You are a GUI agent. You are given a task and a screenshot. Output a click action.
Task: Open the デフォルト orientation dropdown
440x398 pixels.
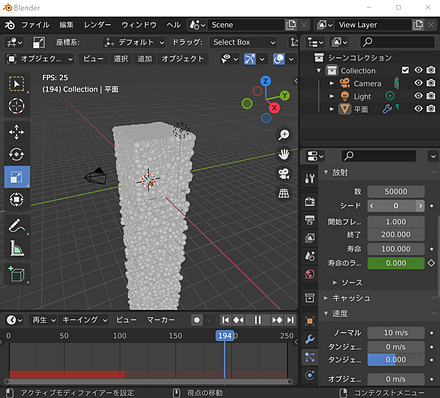click(134, 42)
